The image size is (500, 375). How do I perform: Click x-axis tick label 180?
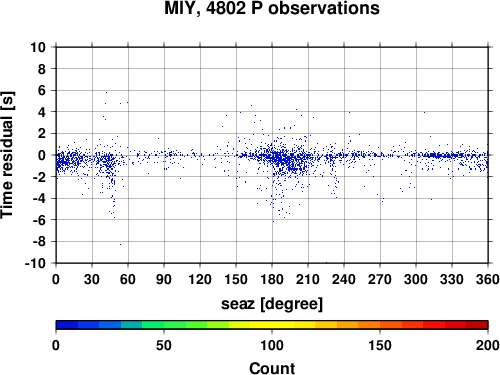pos(272,279)
